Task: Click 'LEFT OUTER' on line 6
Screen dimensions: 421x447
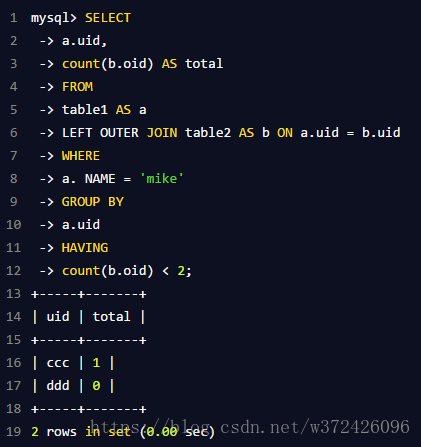Action: pos(100,133)
